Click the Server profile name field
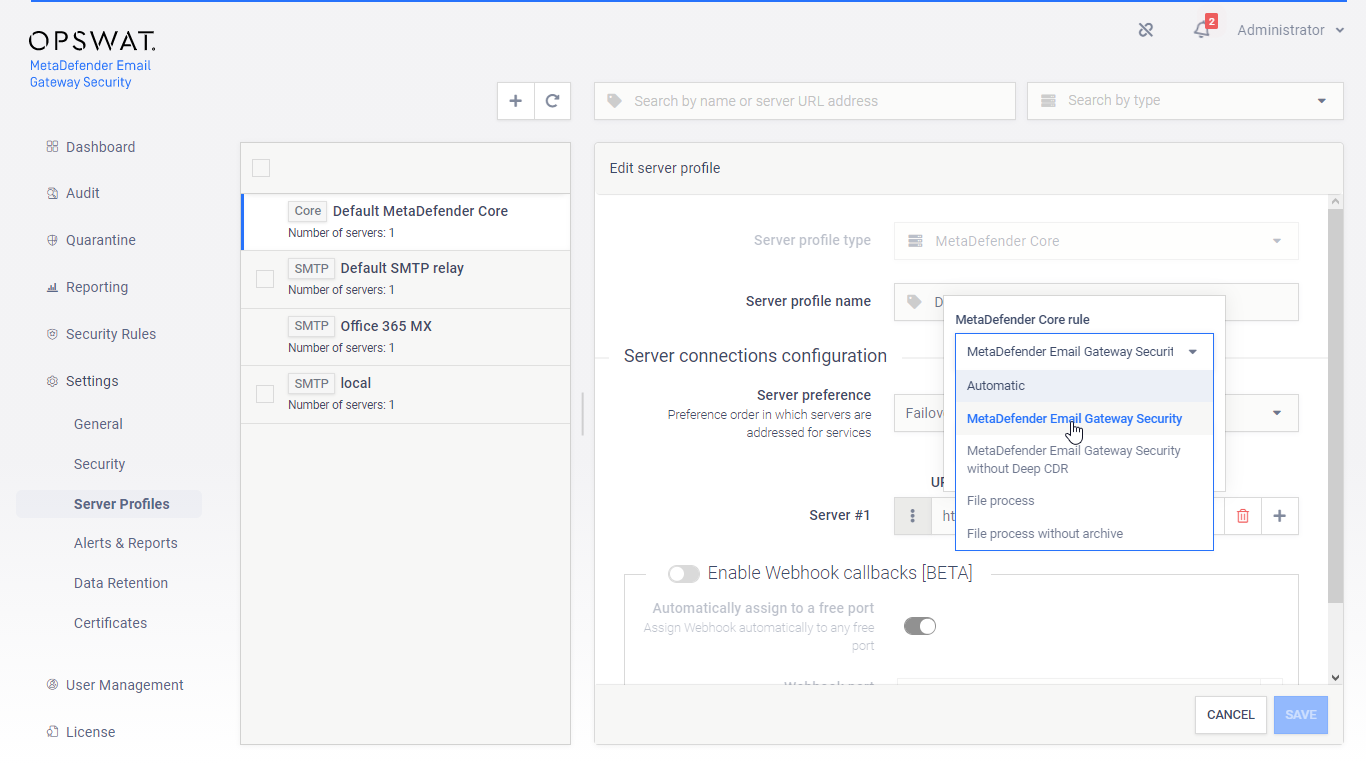Viewport: 1366px width, 768px height. 1096,302
